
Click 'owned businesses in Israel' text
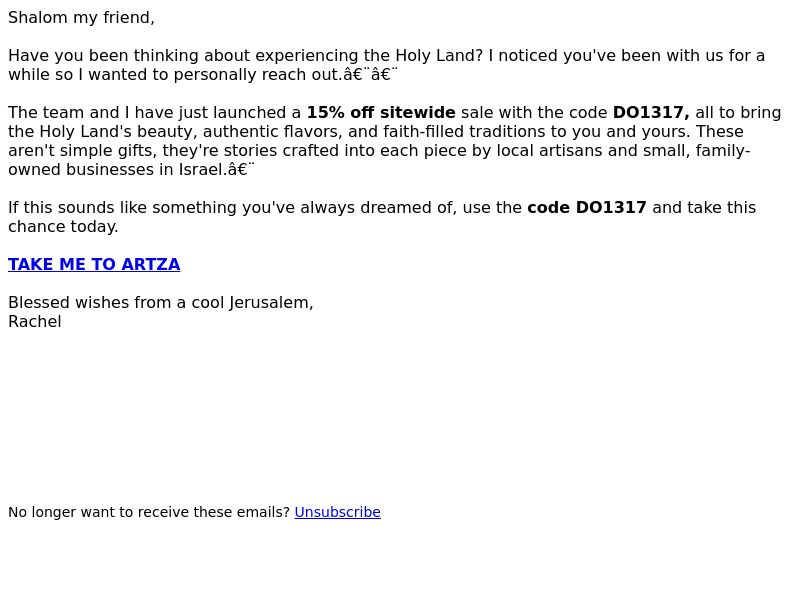[116, 169]
